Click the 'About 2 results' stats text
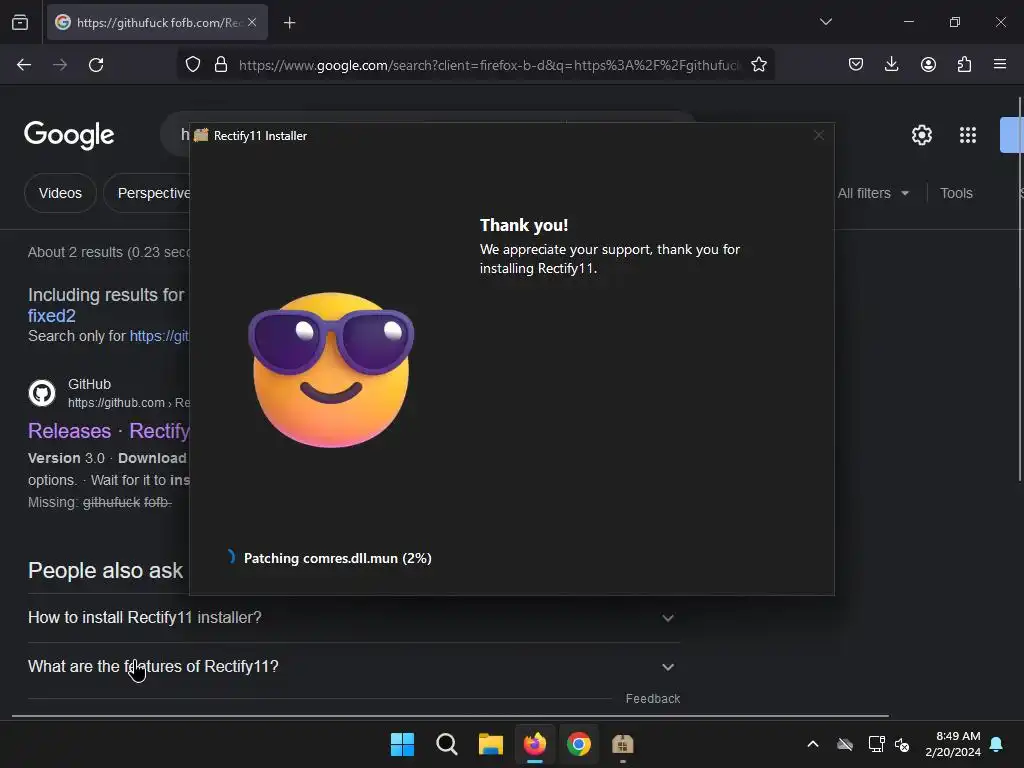The image size is (1024, 768). pos(108,252)
